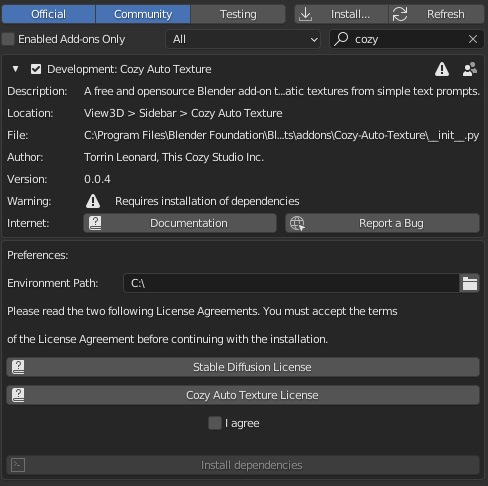This screenshot has width=488, height=486.
Task: Disable the Cozy Auto Texture add-on checkbox
Action: point(36,69)
